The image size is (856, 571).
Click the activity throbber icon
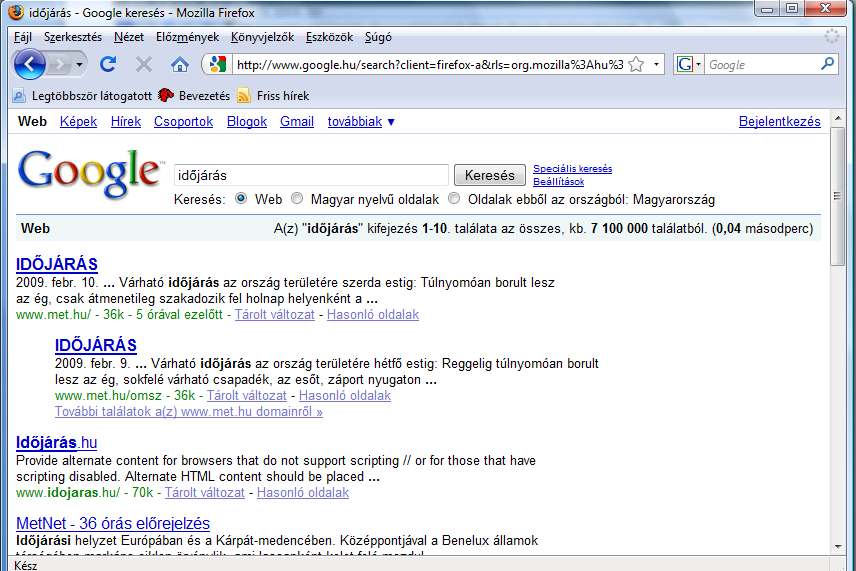point(831,37)
